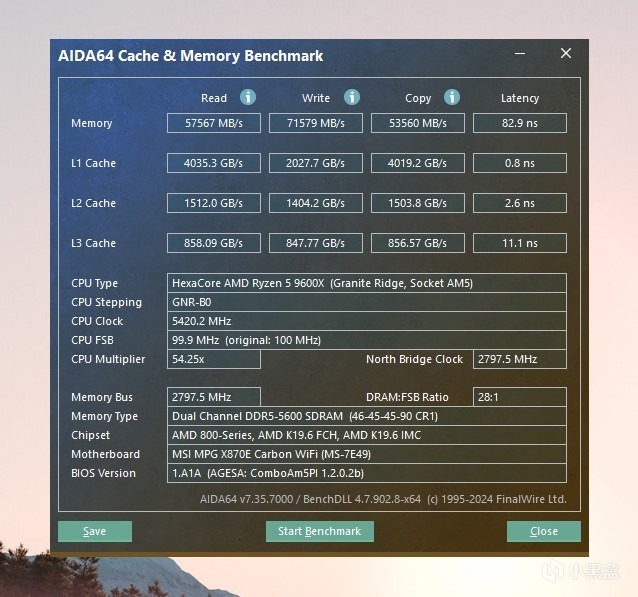Viewport: 638px width, 597px height.
Task: Click the Motherboard label
Action: click(x=105, y=454)
